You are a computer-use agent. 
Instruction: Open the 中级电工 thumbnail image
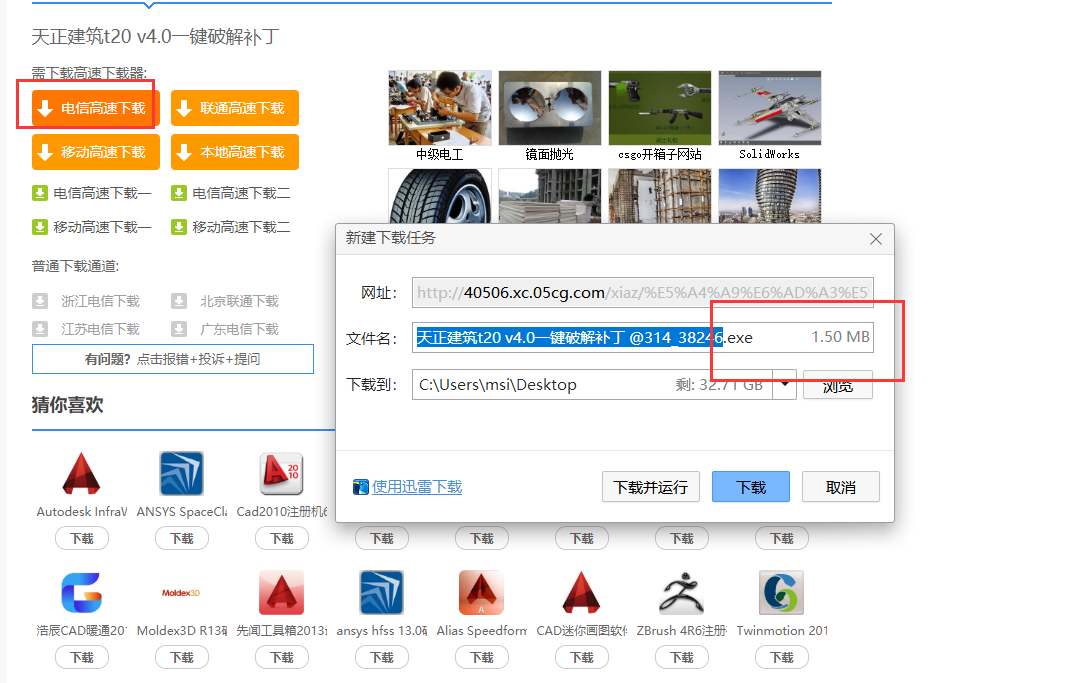pos(440,108)
